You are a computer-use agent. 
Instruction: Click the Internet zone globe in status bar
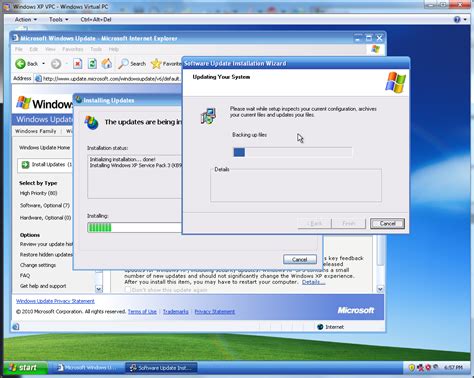pyautogui.click(x=320, y=327)
